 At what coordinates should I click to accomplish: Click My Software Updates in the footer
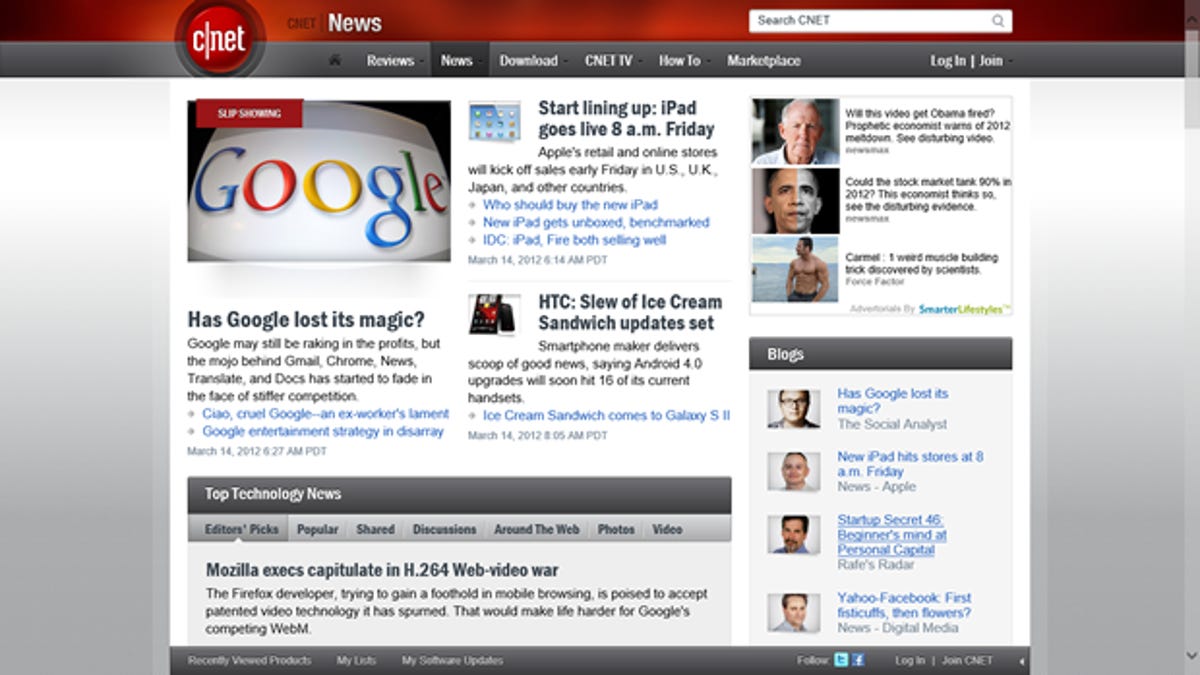[x=451, y=660]
